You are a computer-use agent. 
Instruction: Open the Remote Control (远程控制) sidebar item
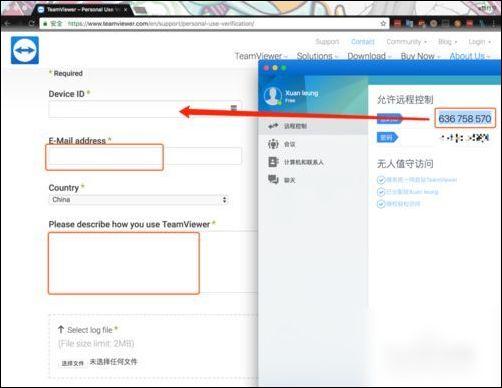pos(313,126)
